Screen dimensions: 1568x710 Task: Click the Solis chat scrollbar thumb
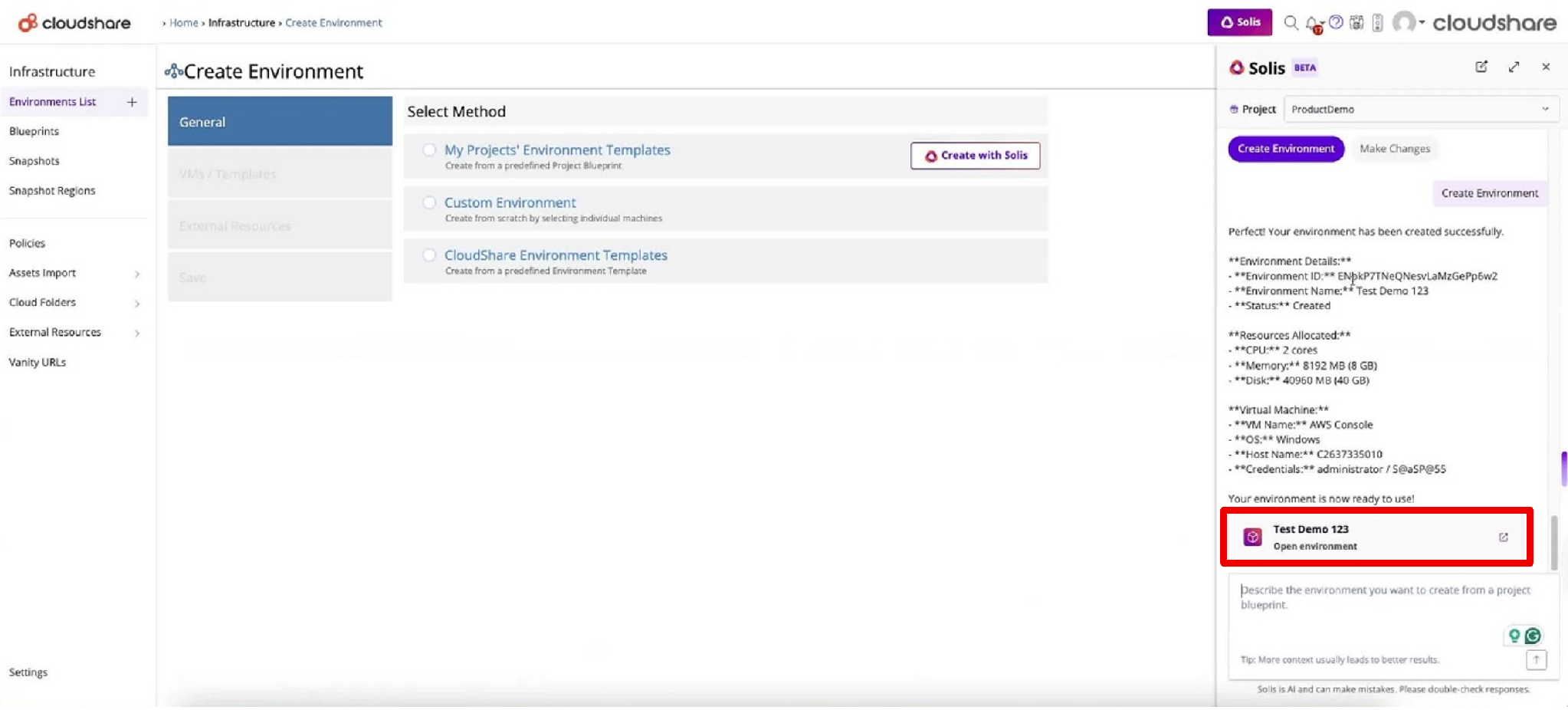click(x=1554, y=543)
